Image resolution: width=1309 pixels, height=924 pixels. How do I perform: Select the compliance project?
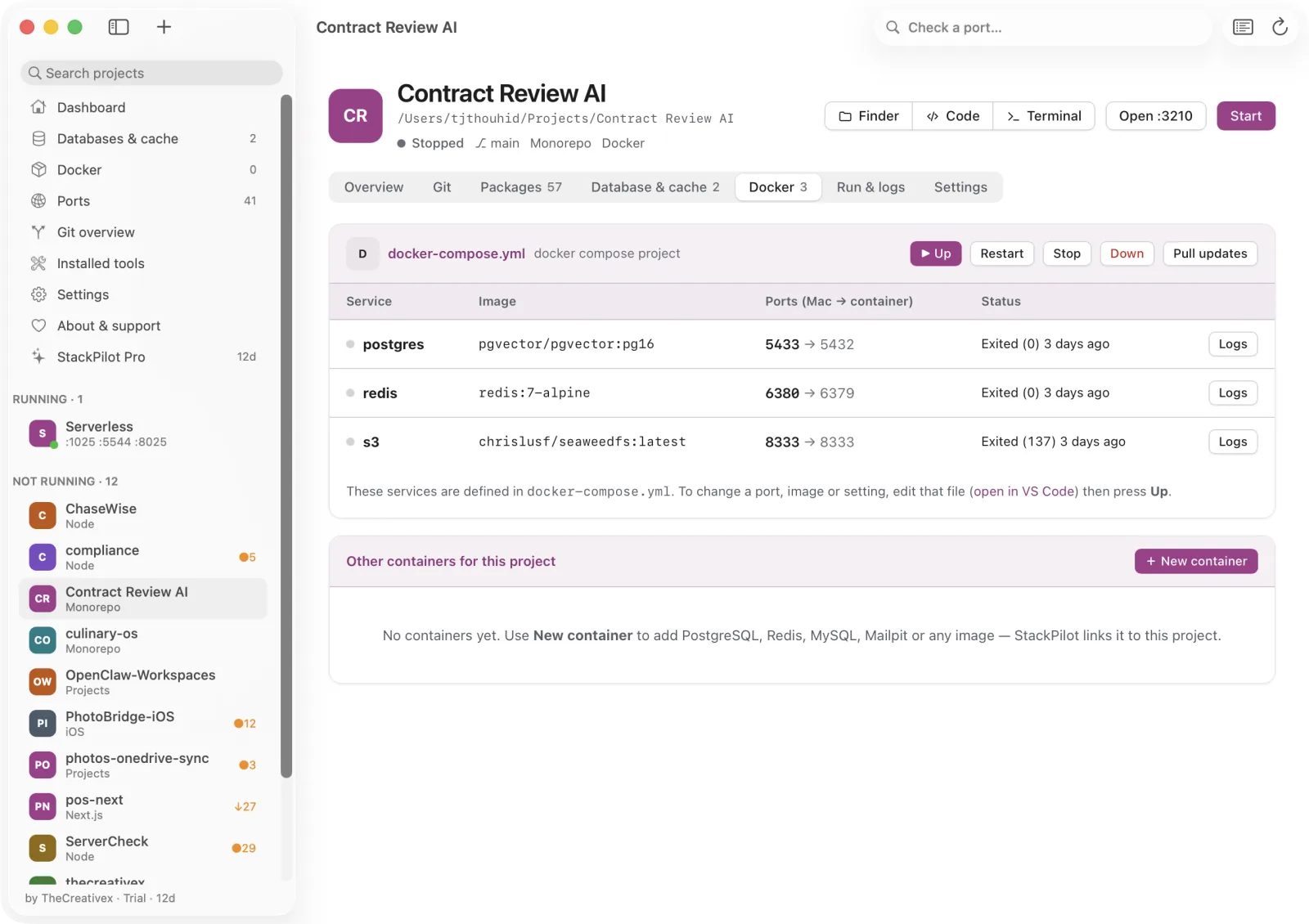(143, 557)
